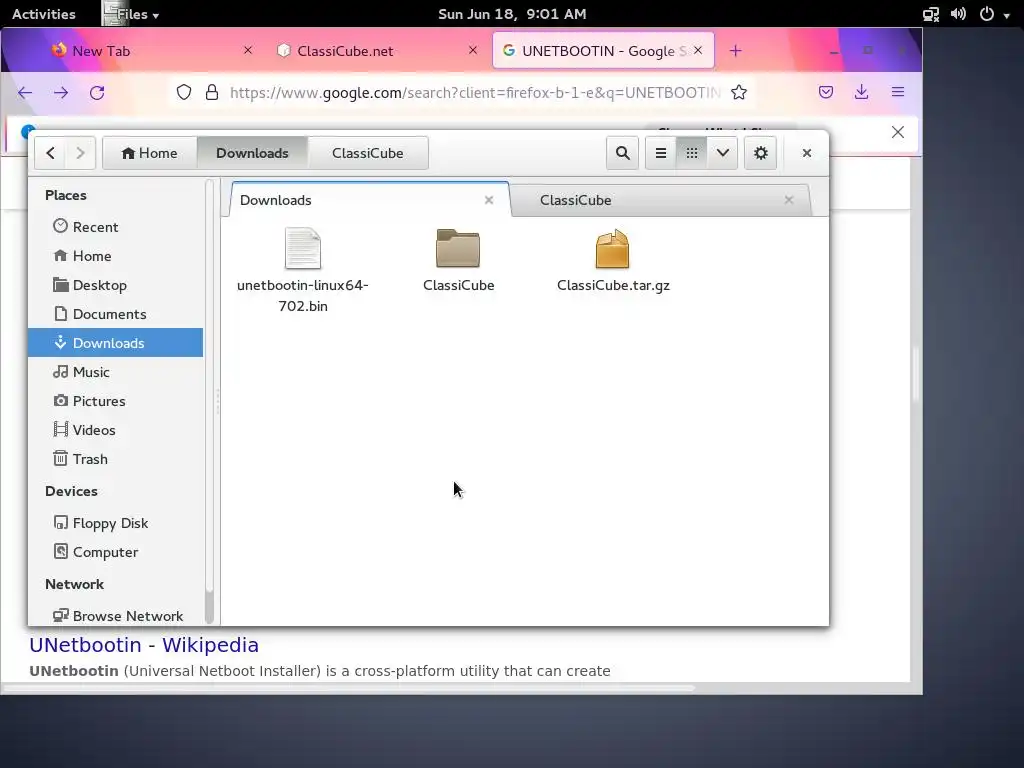
Task: Select the ClassiCube folder icon
Action: pos(458,248)
